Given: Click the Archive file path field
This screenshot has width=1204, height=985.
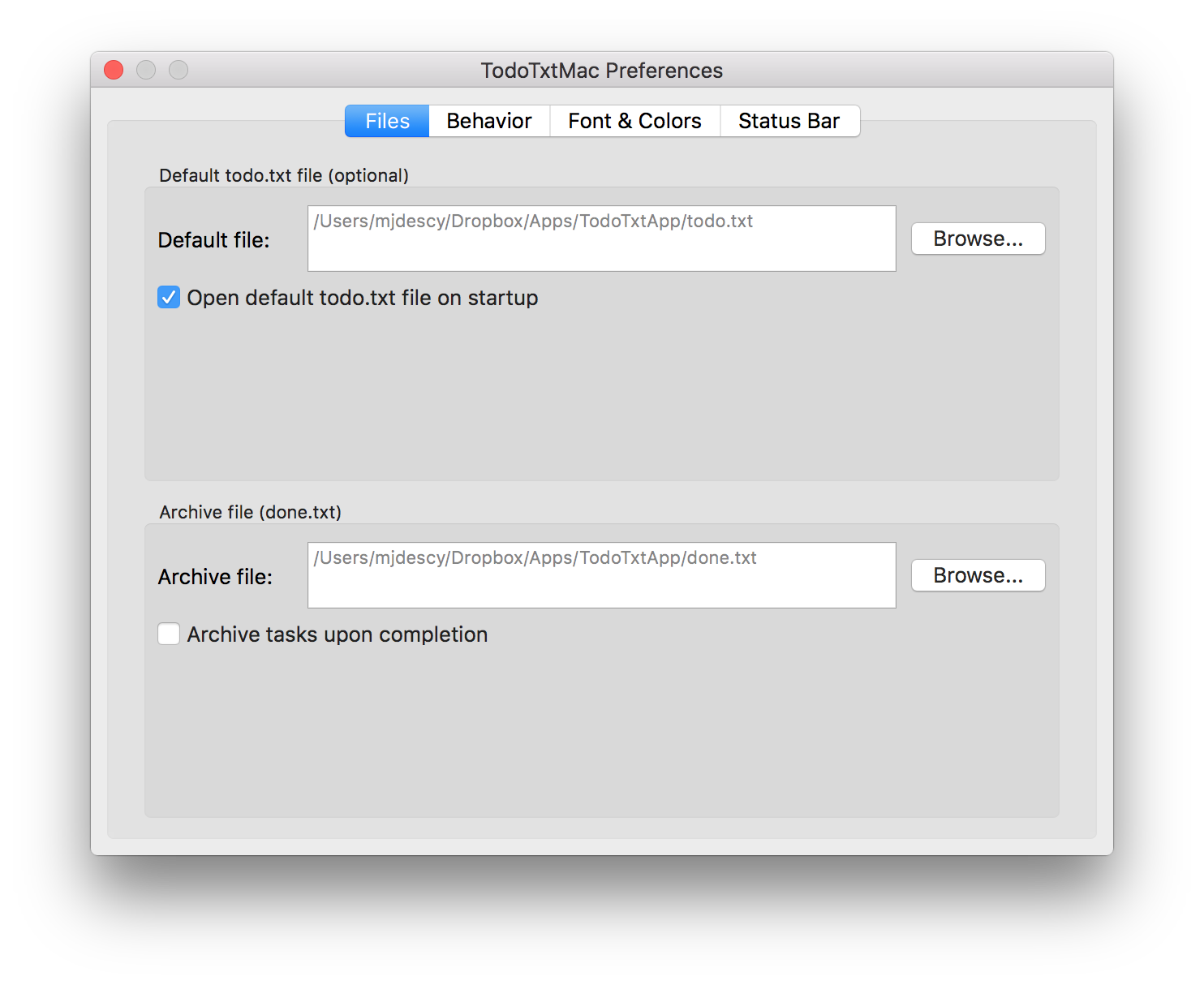Looking at the screenshot, I should 602,575.
